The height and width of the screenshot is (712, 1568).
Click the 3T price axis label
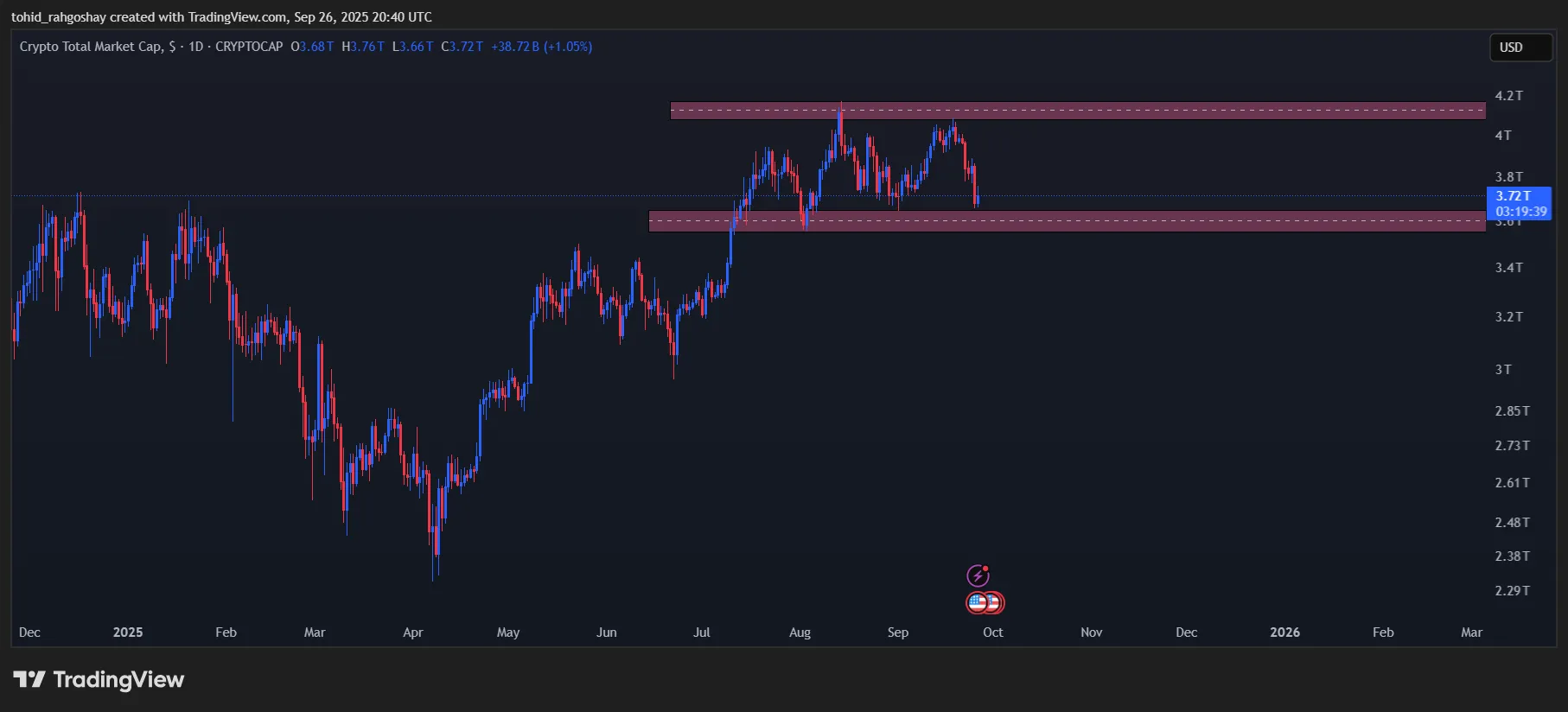[x=1503, y=370]
